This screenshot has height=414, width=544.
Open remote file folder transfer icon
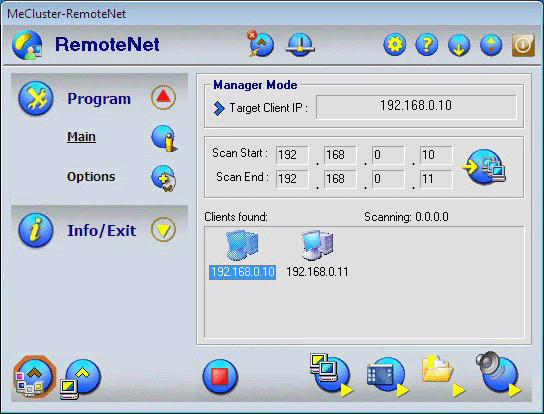click(442, 375)
